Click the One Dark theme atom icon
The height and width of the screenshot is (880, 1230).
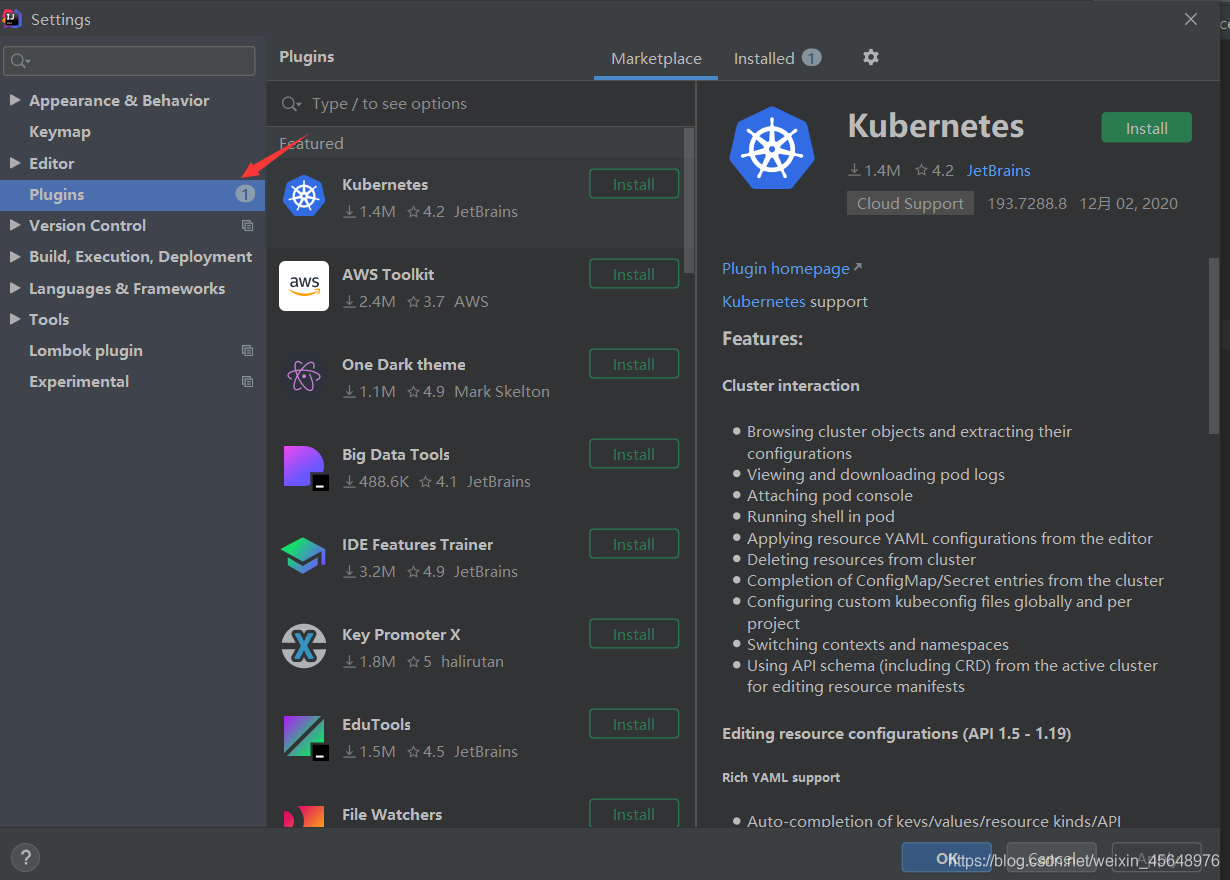click(x=303, y=376)
